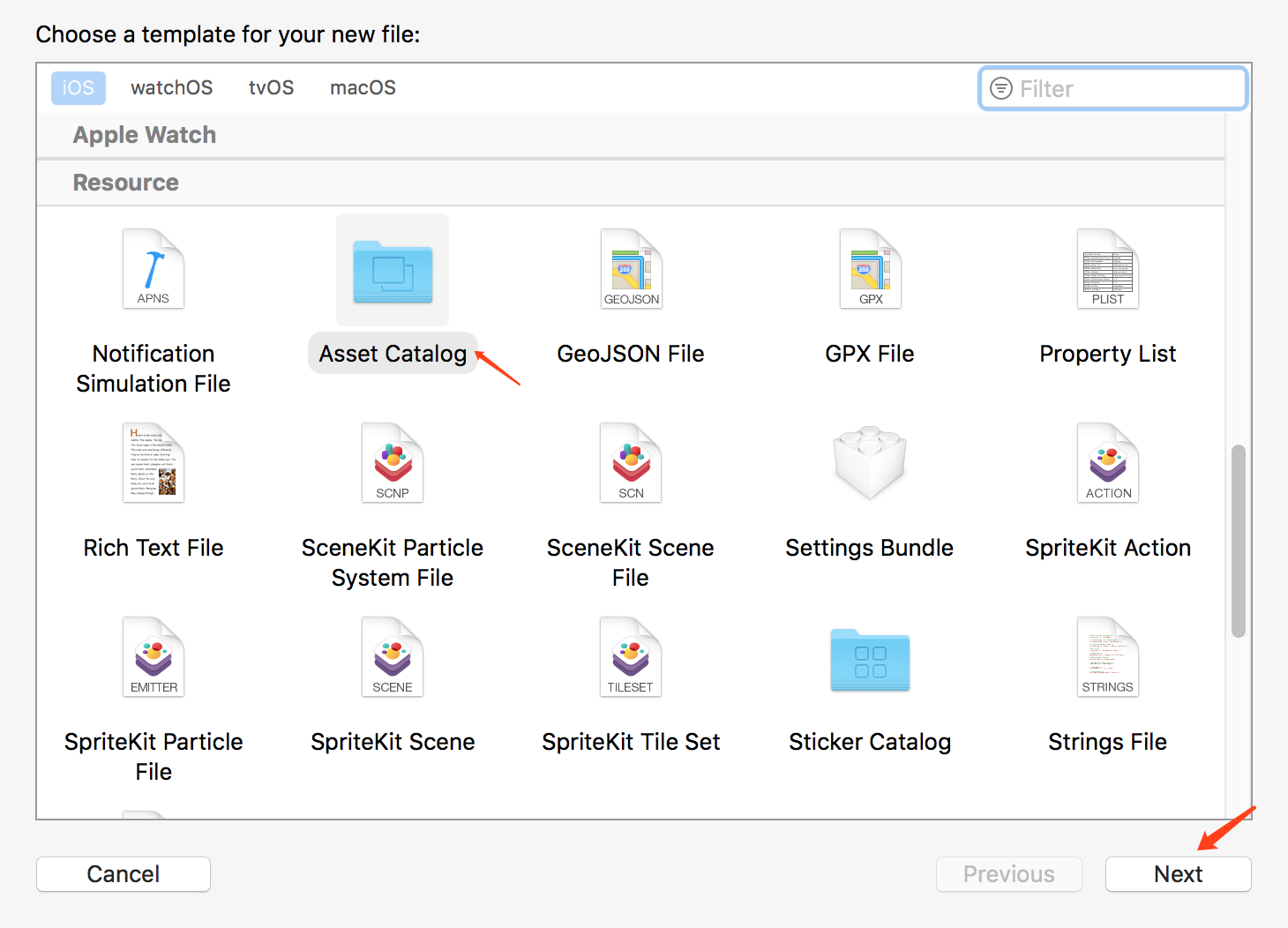Image resolution: width=1288 pixels, height=928 pixels.
Task: Select the GeoJSON File template icon
Action: pyautogui.click(x=631, y=269)
